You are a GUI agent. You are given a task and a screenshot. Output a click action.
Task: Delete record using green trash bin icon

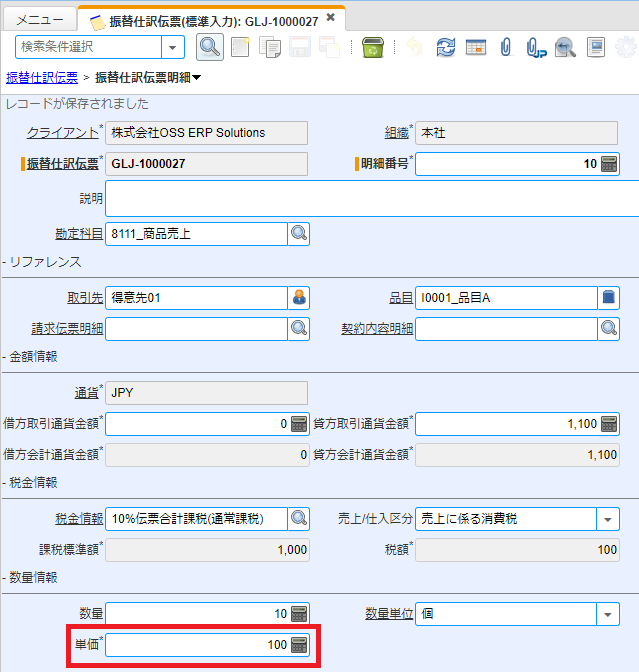372,47
